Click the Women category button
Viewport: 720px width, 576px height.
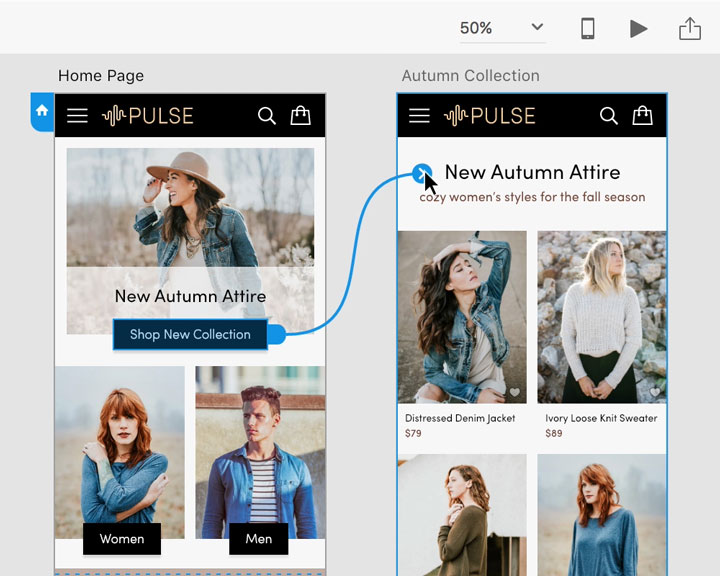pos(121,539)
